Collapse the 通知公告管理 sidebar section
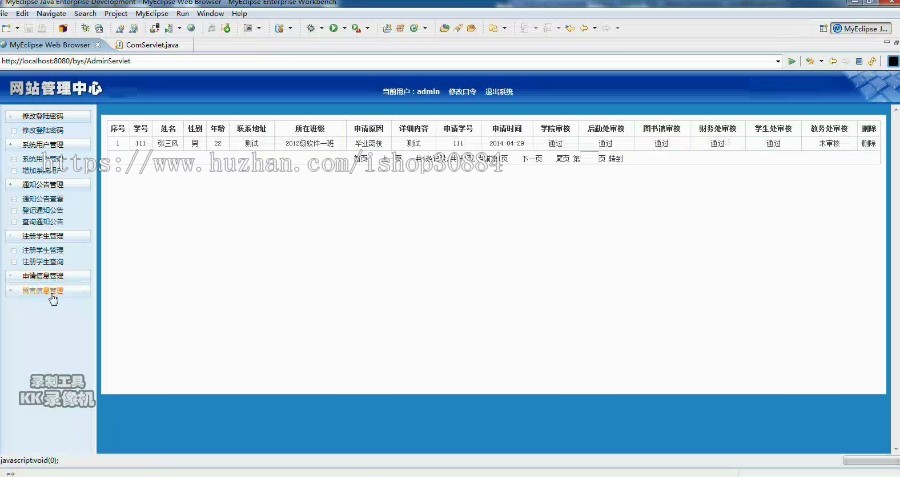Screen dimensions: 900x477 pos(48,184)
